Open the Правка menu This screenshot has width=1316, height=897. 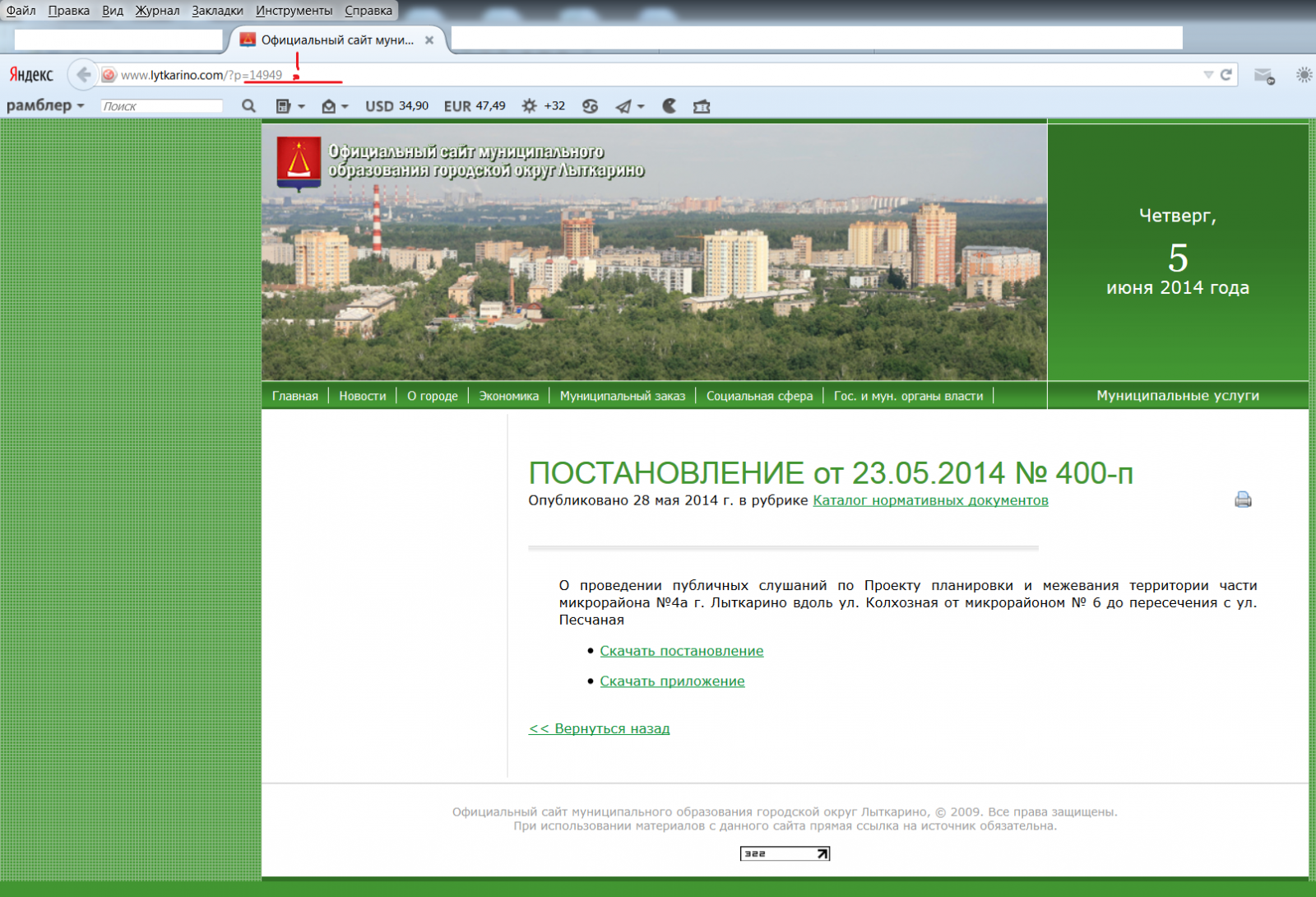coord(69,11)
